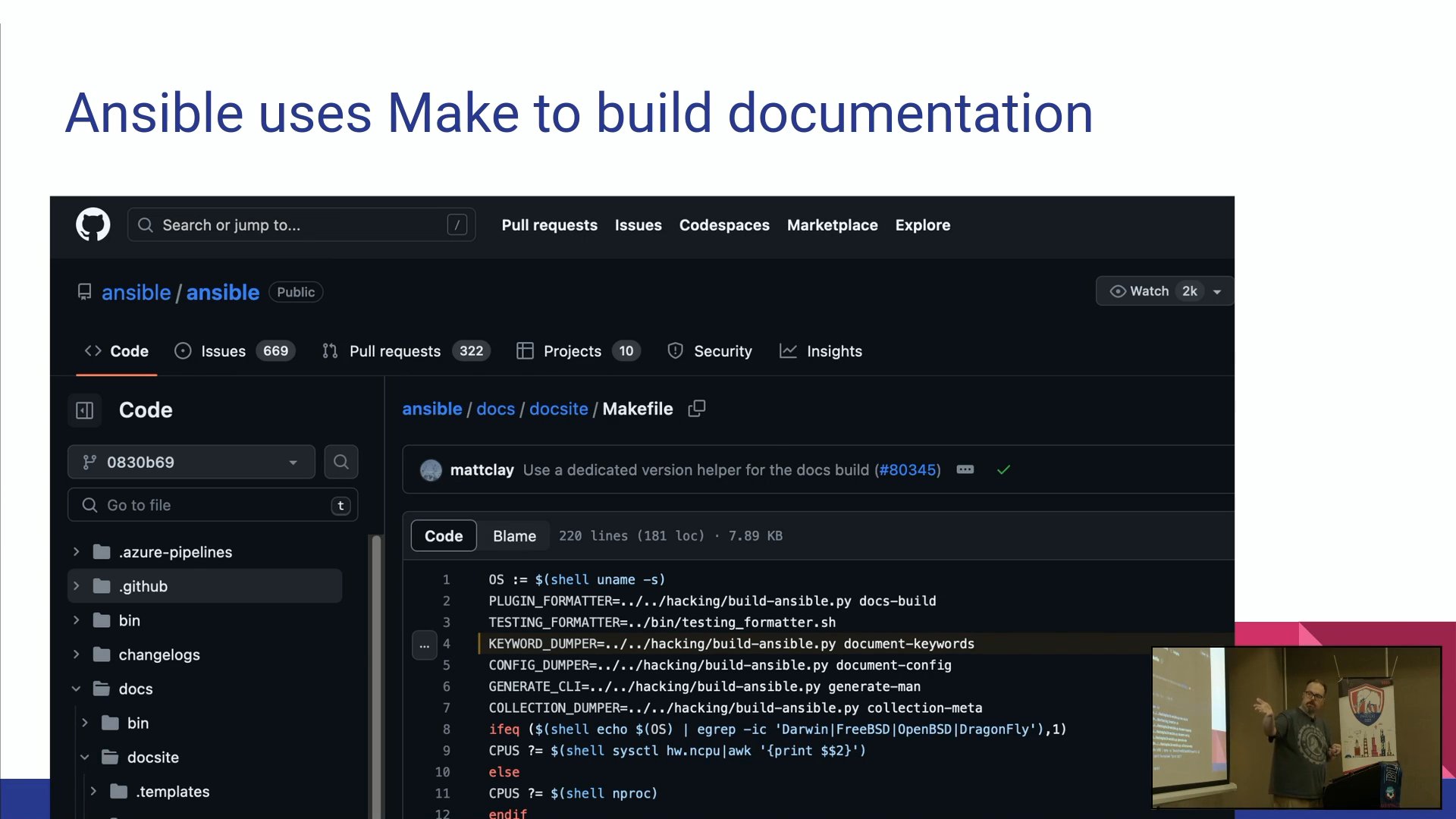Click the bold ansible repository name link
This screenshot has width=1456, height=819.
coord(223,293)
